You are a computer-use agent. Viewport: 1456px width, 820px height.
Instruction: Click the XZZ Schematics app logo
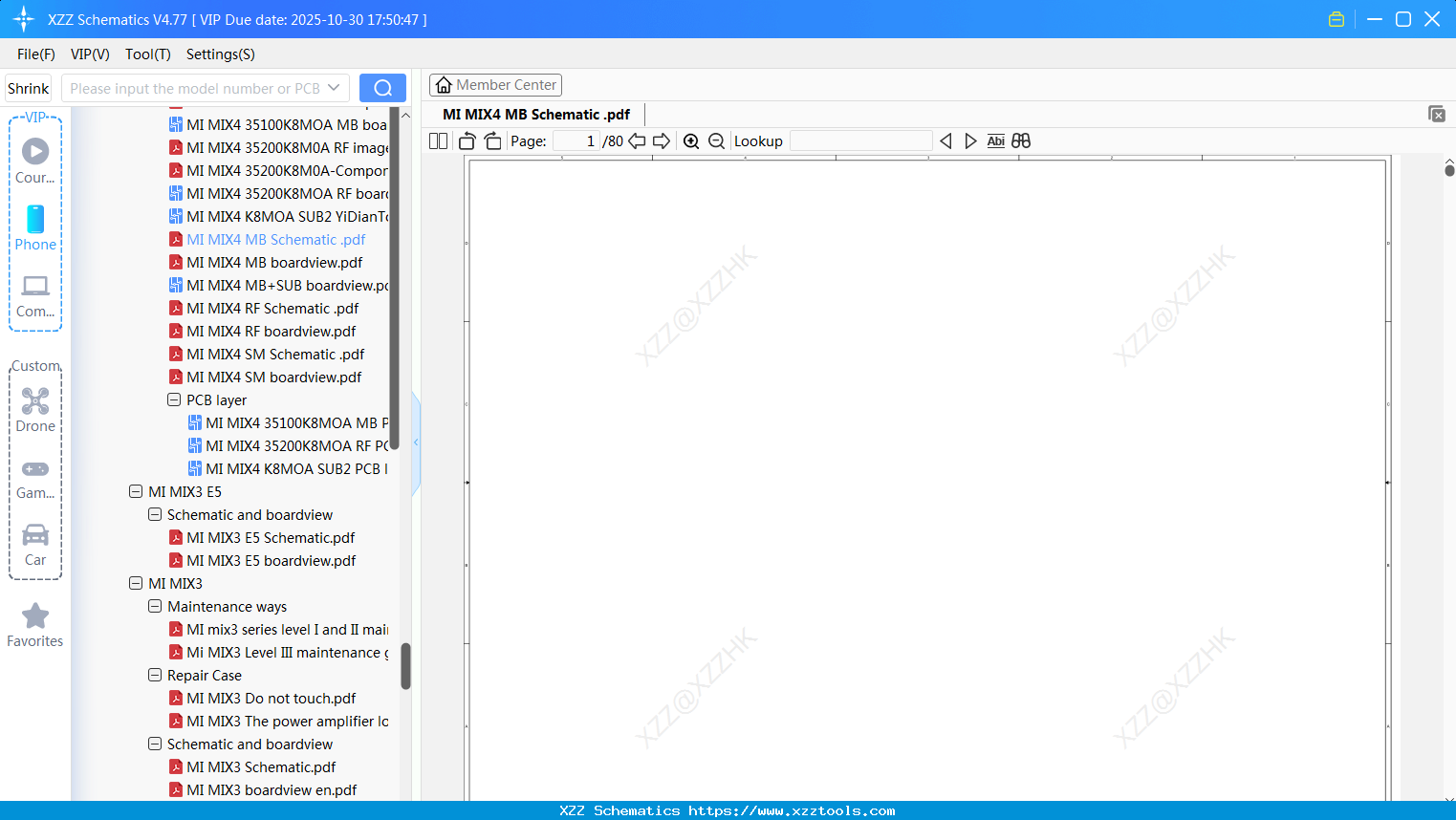(24, 19)
